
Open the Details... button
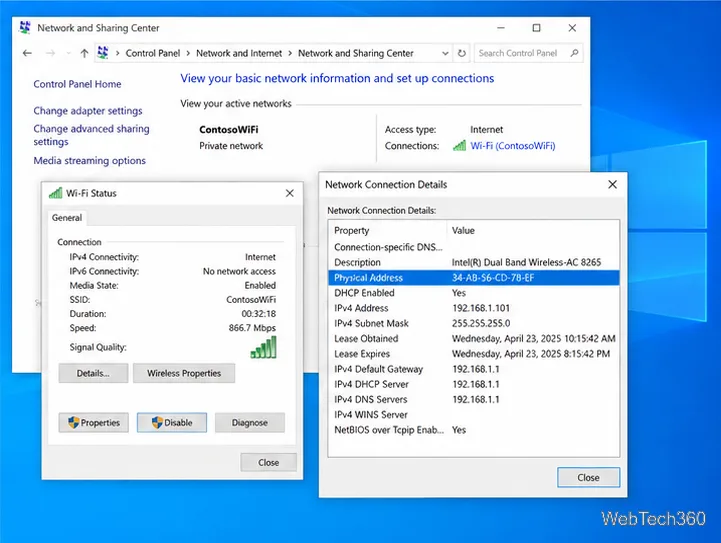pyautogui.click(x=93, y=373)
